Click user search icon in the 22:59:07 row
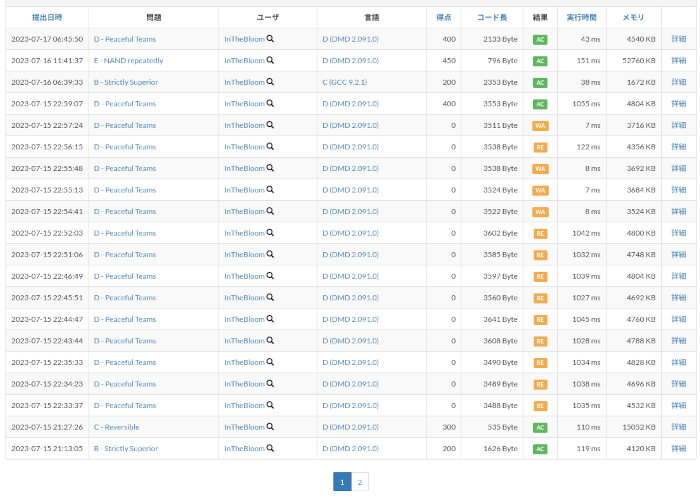This screenshot has height=503, width=700. pos(270,103)
